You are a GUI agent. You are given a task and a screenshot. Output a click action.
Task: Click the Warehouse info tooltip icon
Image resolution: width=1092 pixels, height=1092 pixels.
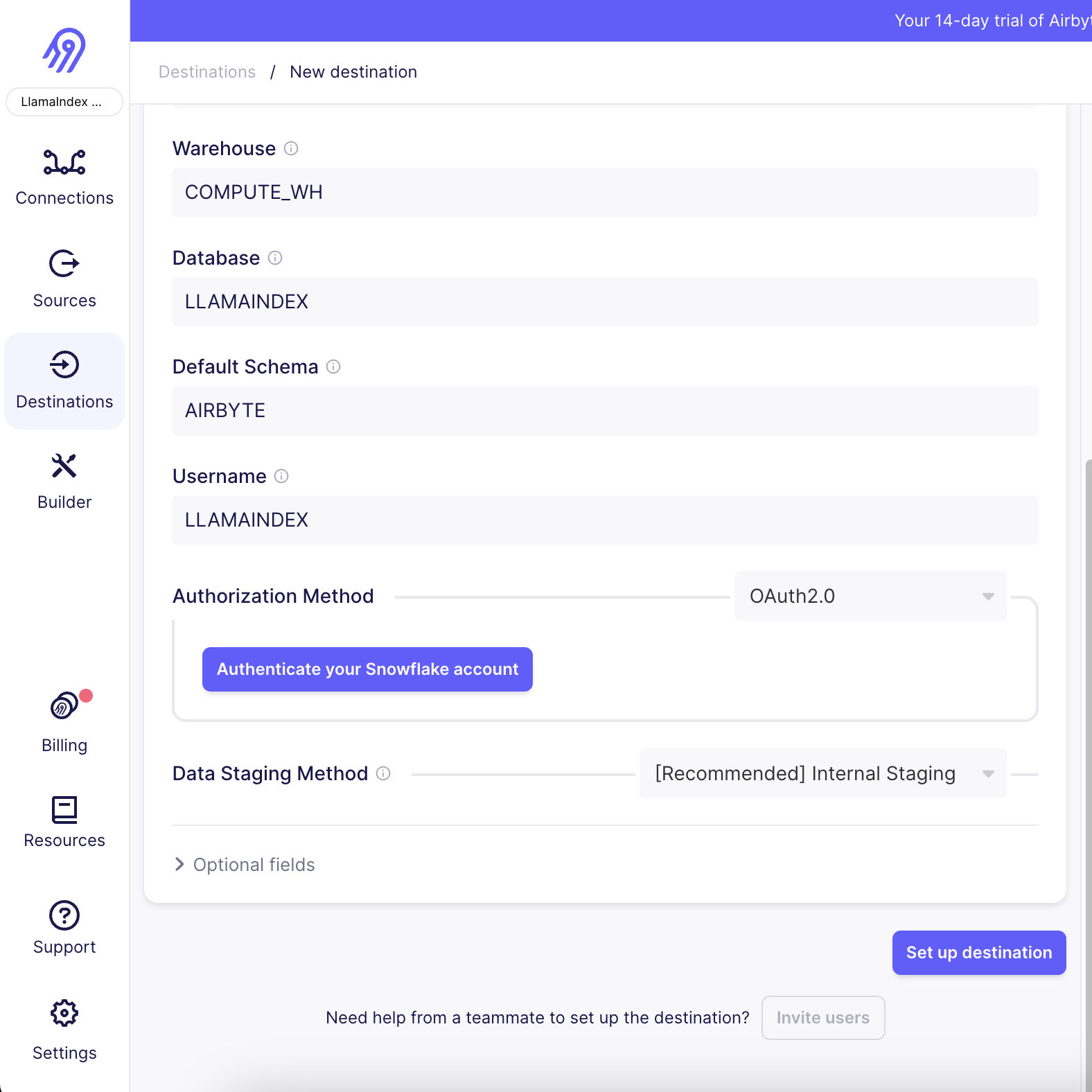pyautogui.click(x=292, y=148)
